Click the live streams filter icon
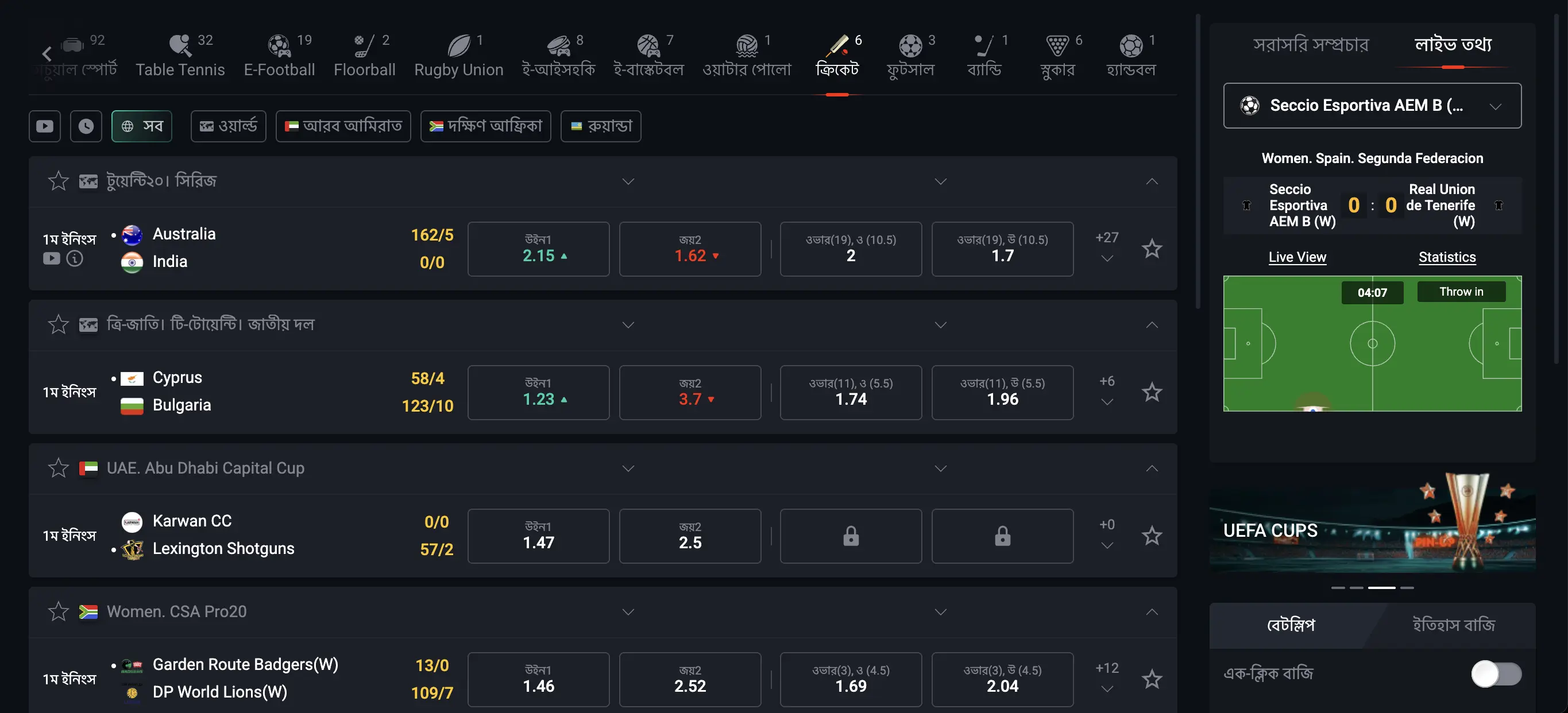1568x713 pixels. click(44, 126)
